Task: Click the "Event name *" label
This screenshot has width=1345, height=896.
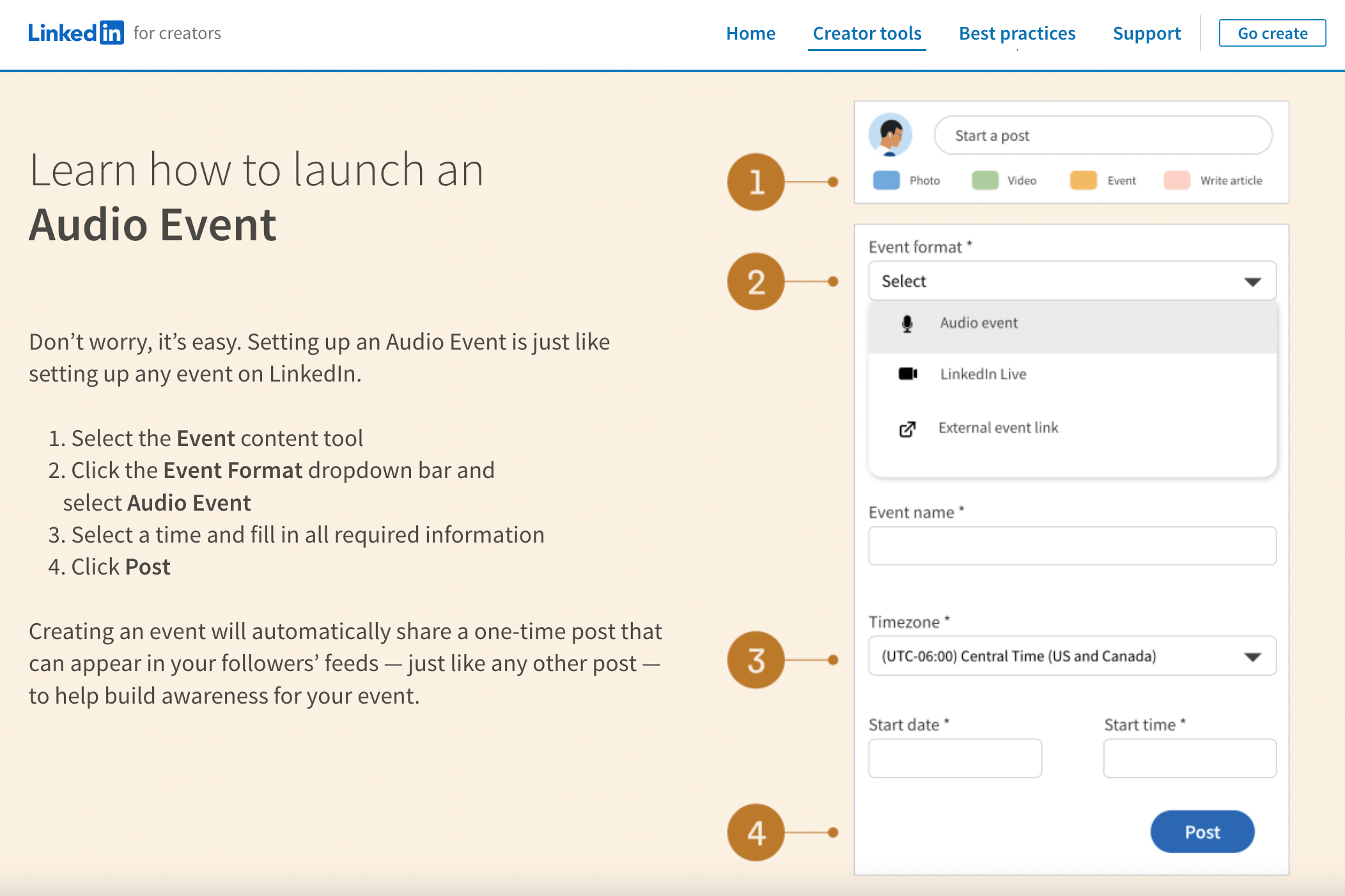Action: pyautogui.click(x=916, y=513)
